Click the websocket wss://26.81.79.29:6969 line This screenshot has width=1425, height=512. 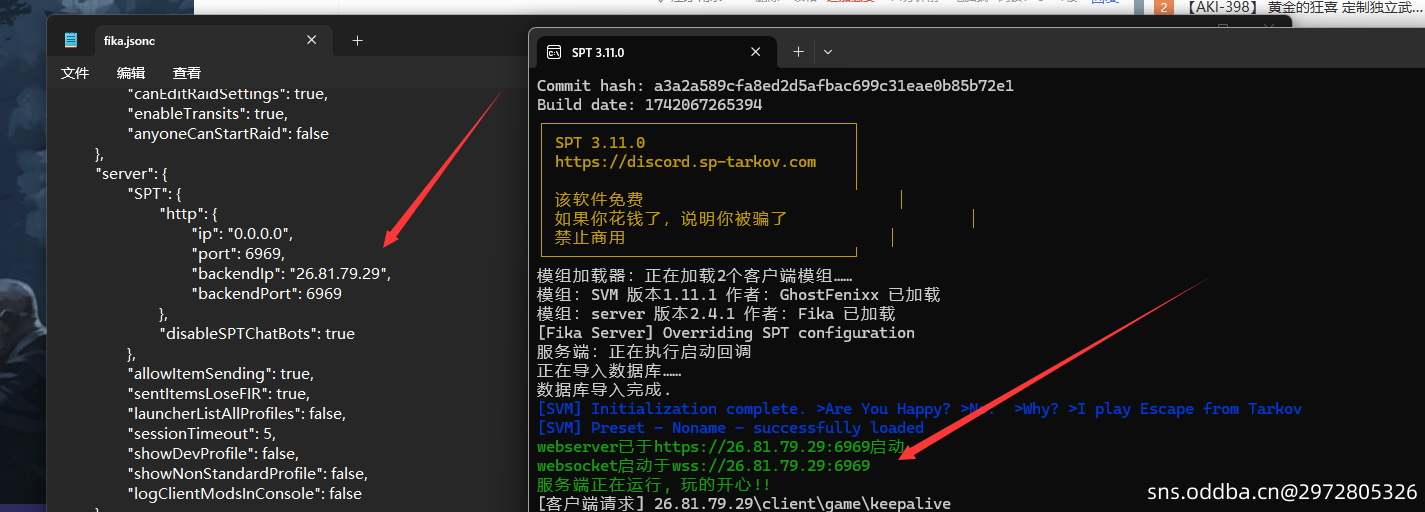point(704,466)
